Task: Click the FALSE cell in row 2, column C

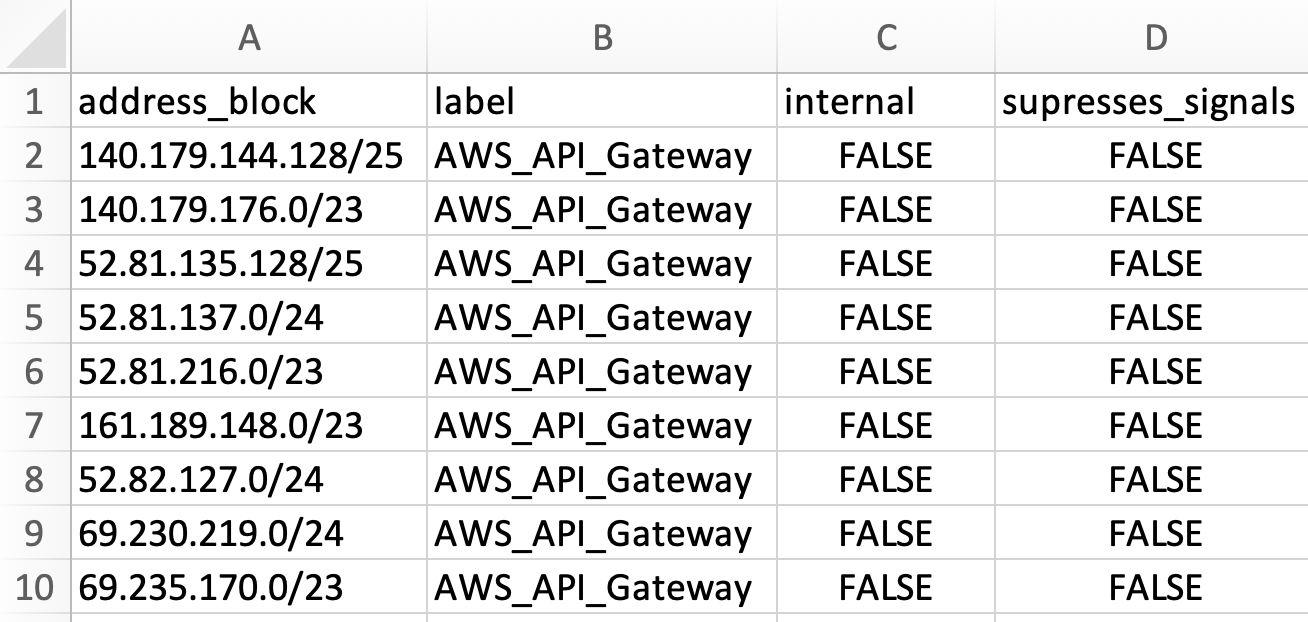Action: click(884, 155)
